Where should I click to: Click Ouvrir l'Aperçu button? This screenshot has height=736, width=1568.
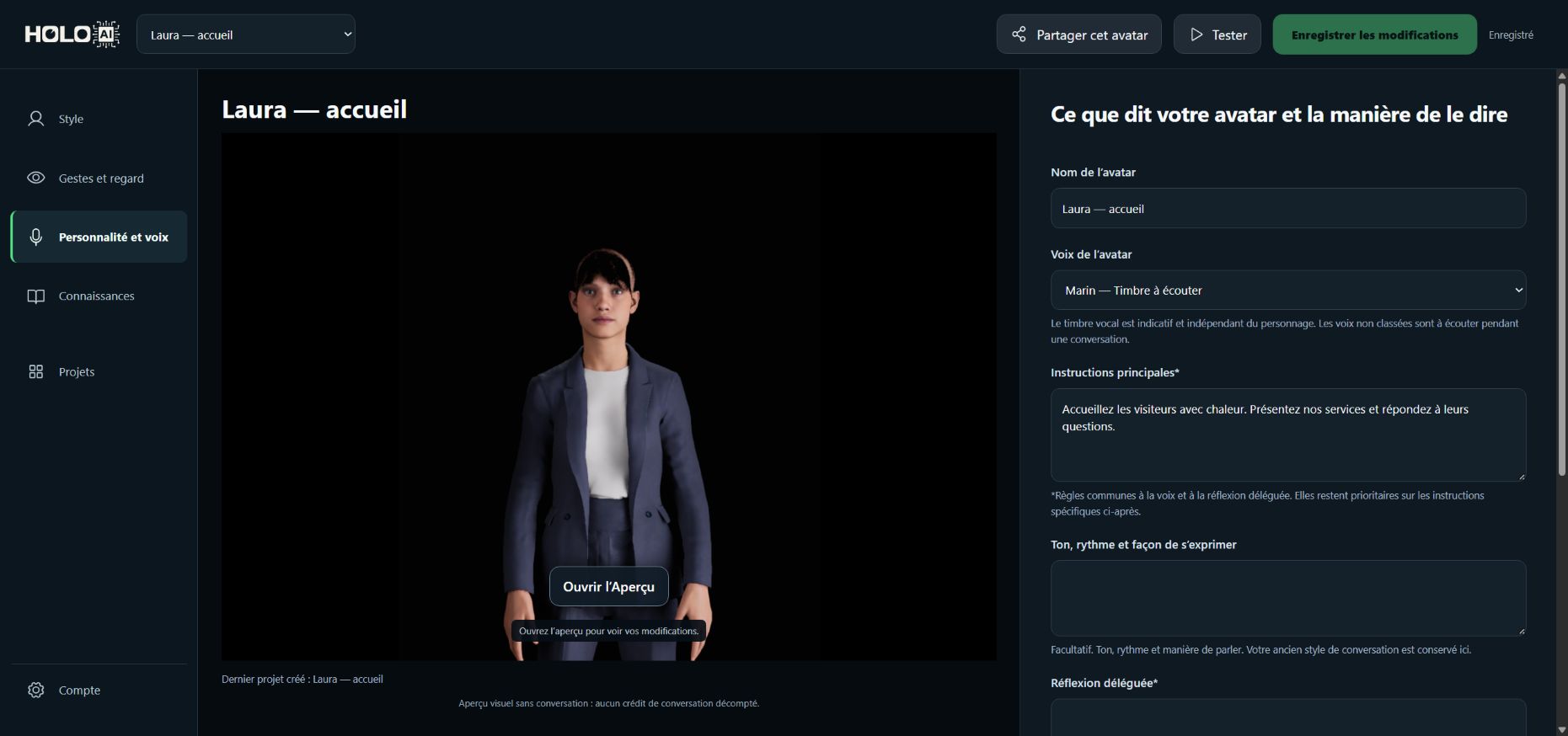pyautogui.click(x=609, y=586)
